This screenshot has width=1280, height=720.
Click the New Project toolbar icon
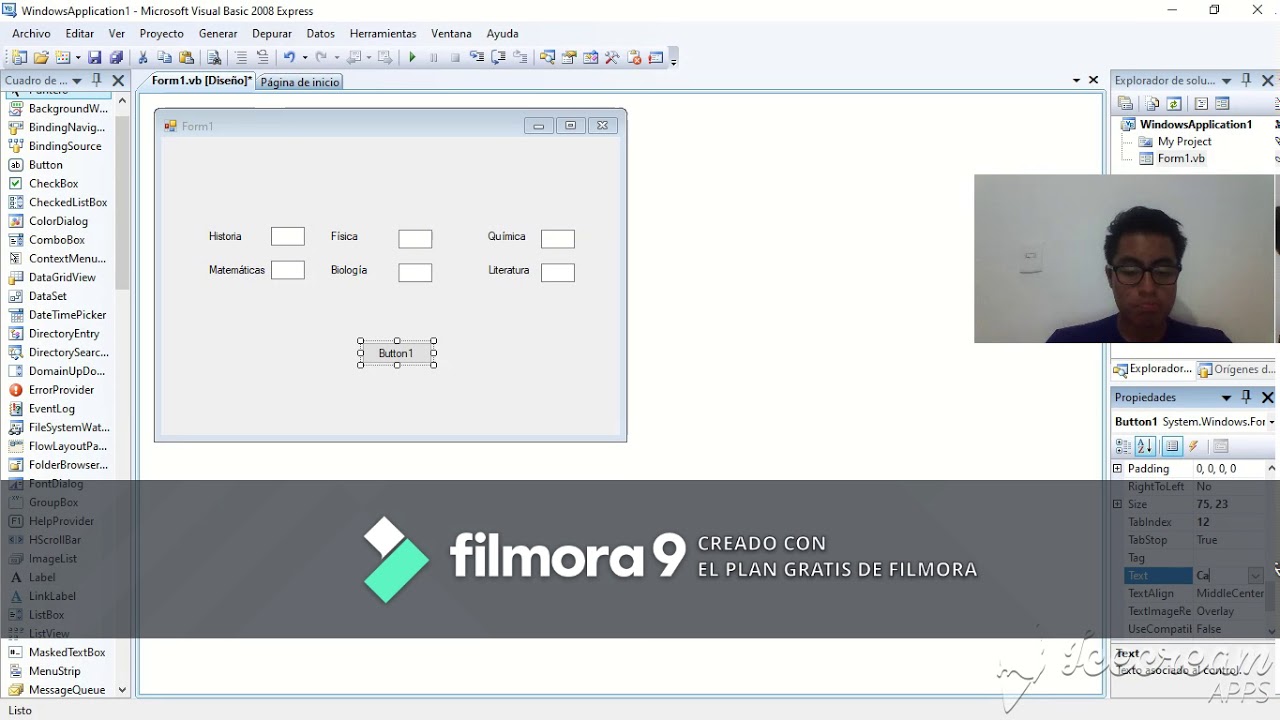(19, 58)
